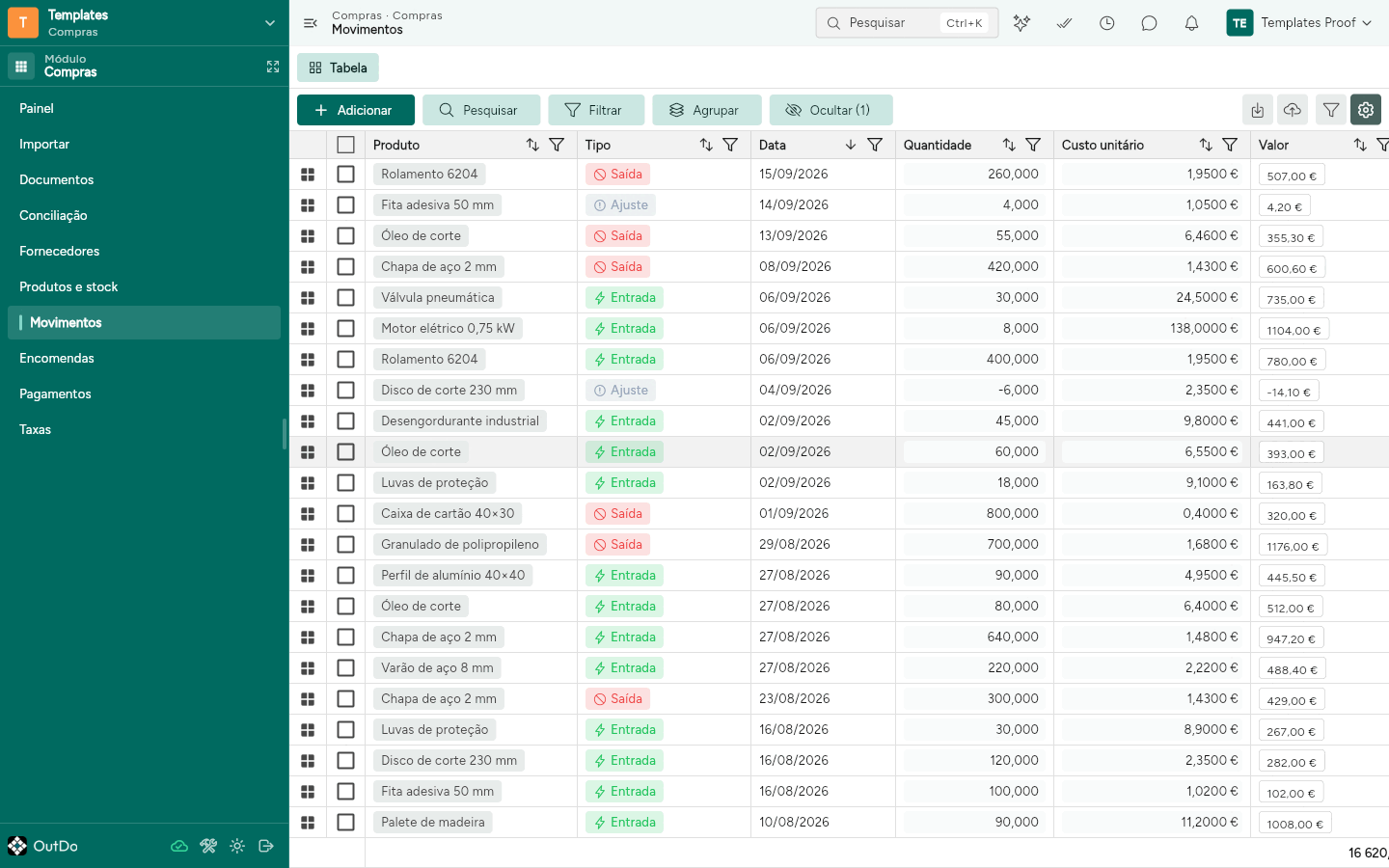Open the notifications bell icon
Screen dimensions: 1389x868
pos(1191,23)
